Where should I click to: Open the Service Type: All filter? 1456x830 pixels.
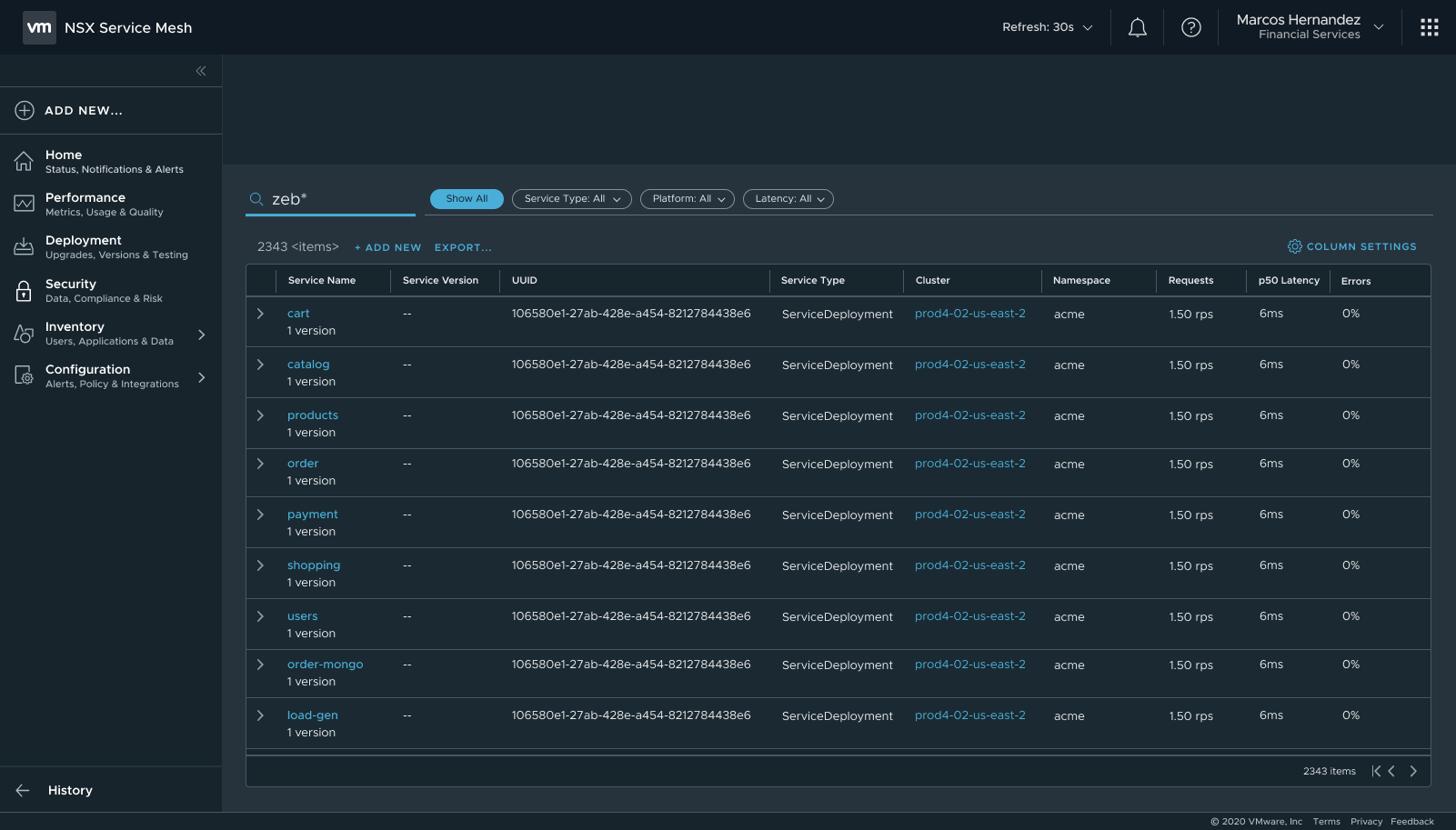(572, 199)
